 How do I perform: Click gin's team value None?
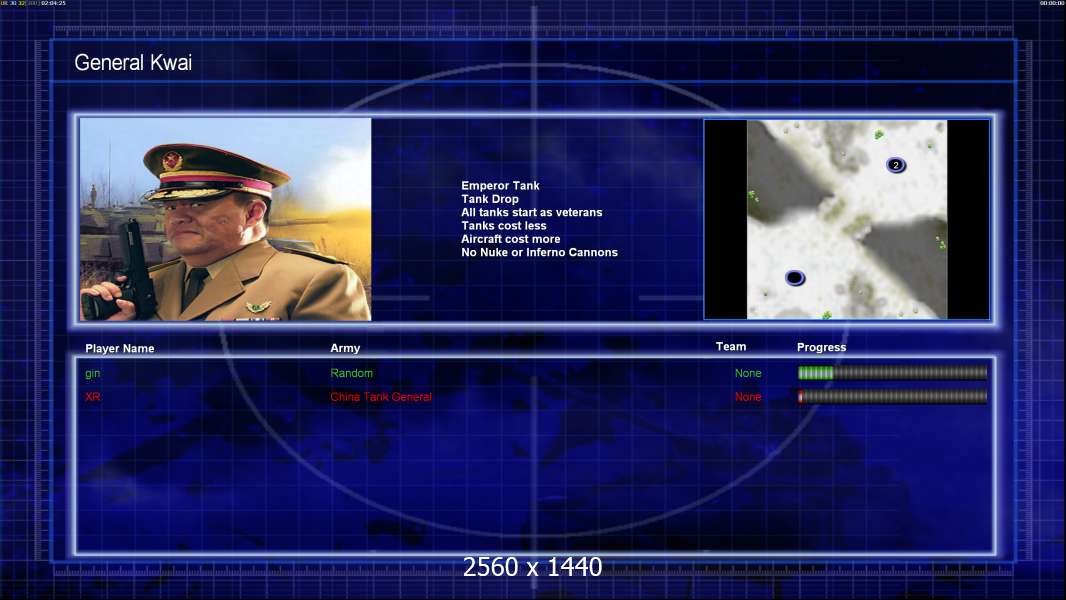(748, 373)
